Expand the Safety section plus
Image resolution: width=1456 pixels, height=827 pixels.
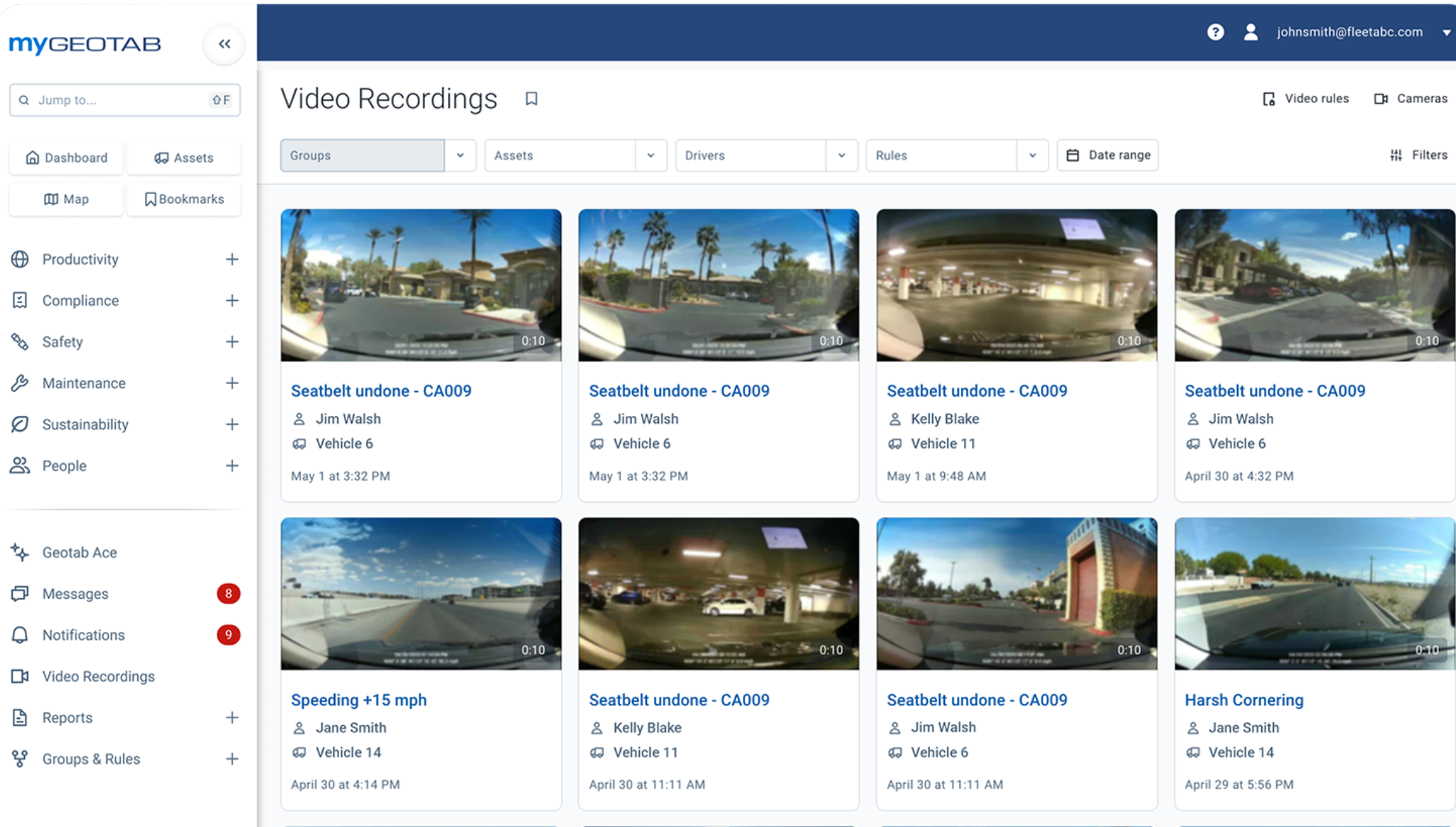click(x=232, y=342)
